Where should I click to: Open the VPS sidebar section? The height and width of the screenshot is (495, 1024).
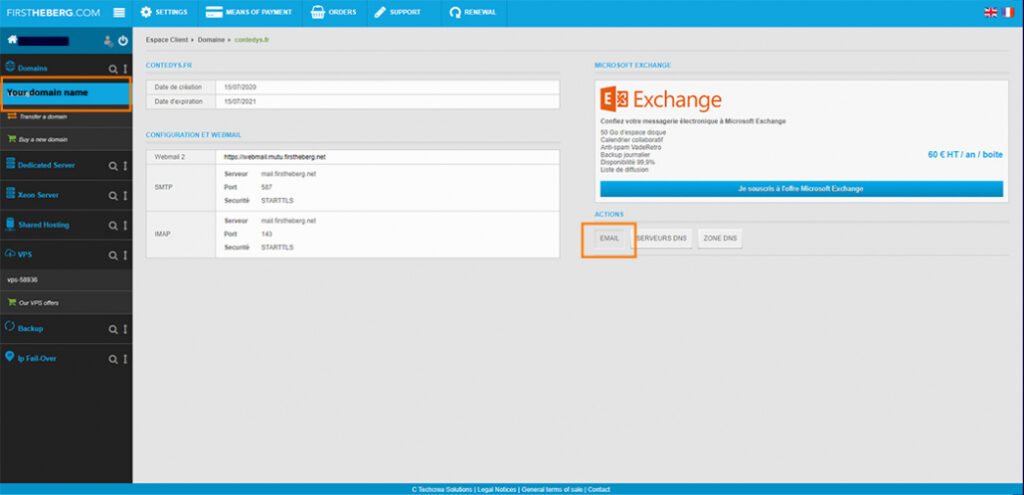pyautogui.click(x=25, y=255)
